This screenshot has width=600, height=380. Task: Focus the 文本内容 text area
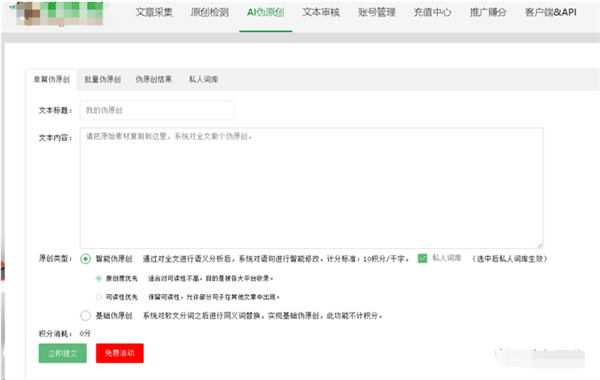tap(311, 188)
